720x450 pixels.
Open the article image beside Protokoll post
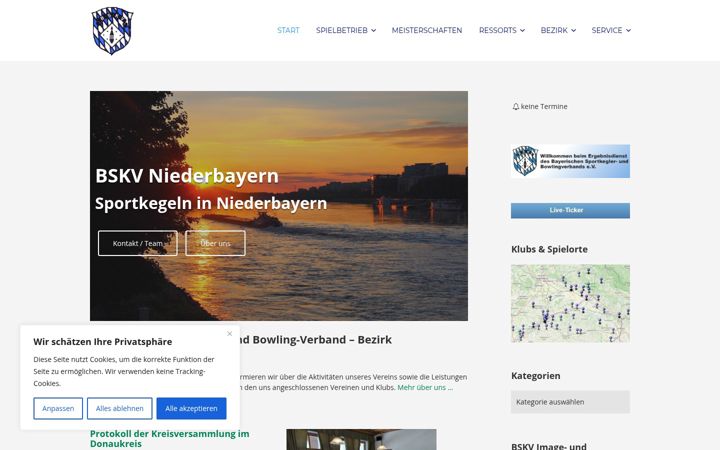click(361, 439)
